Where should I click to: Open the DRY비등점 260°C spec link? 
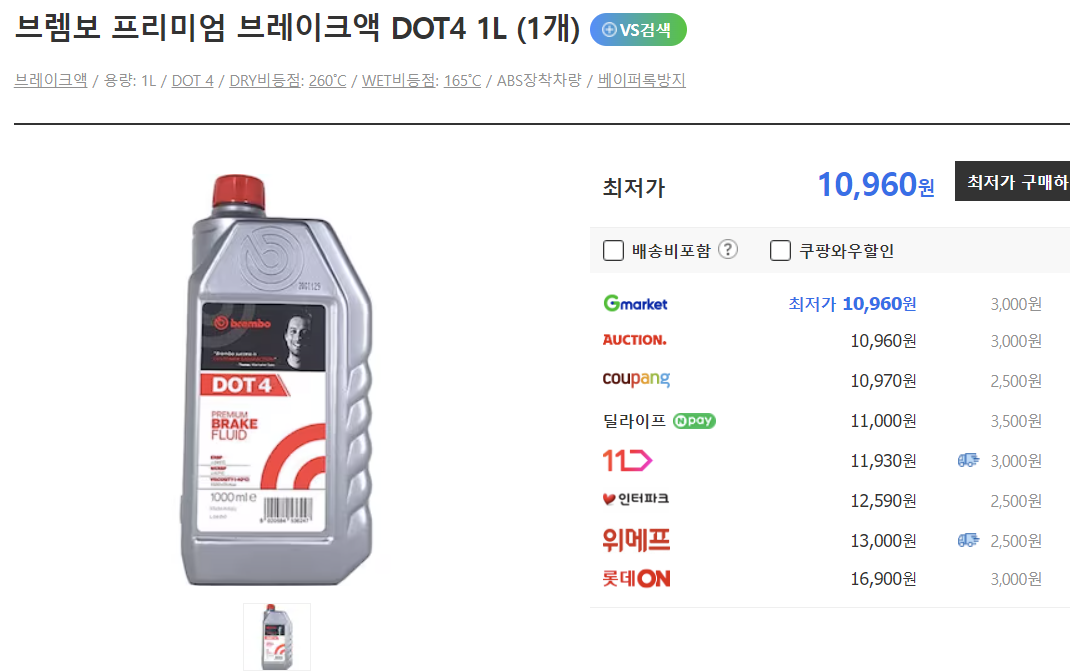click(x=288, y=81)
